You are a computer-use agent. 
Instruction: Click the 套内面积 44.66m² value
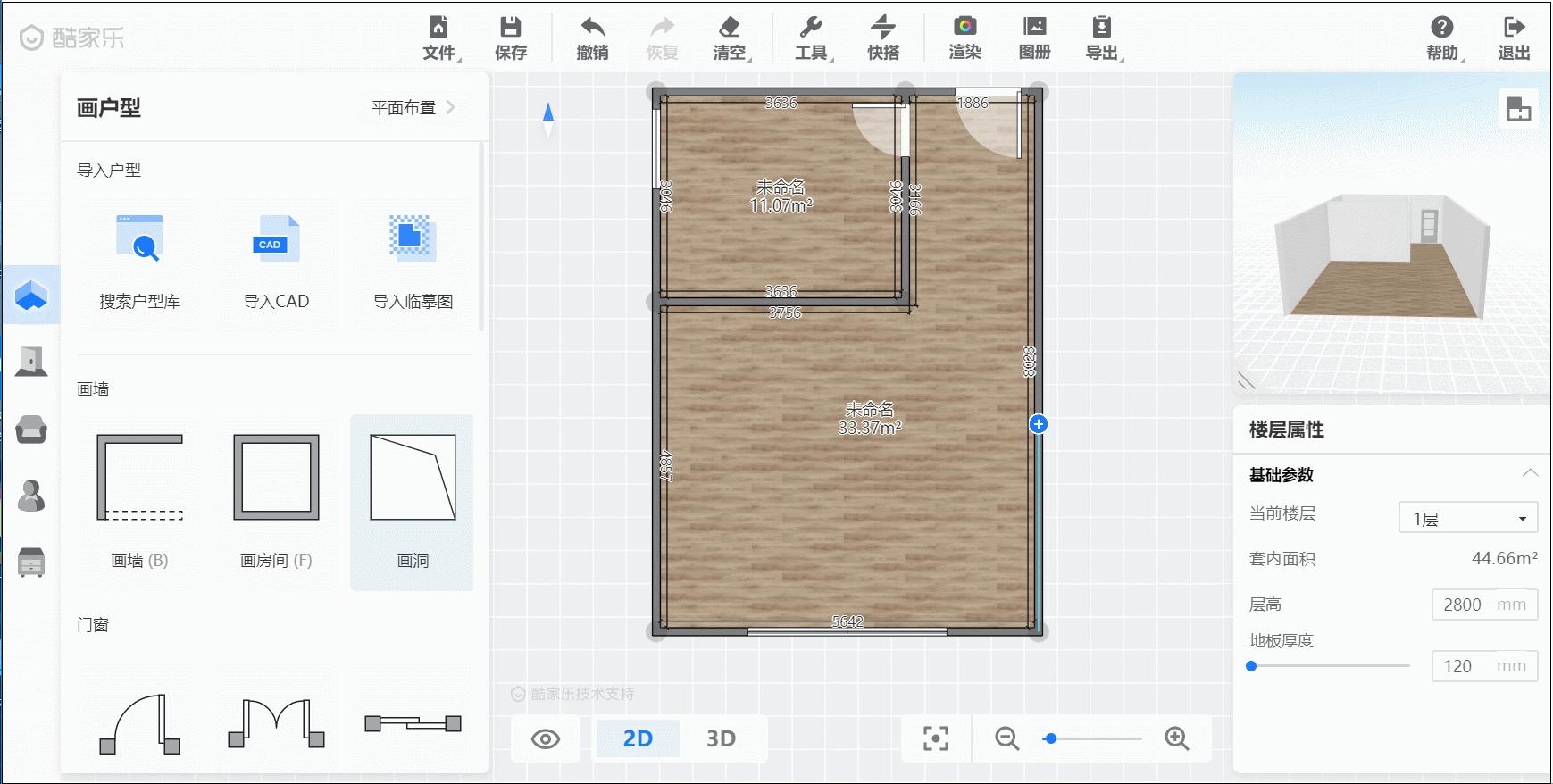[x=1504, y=558]
